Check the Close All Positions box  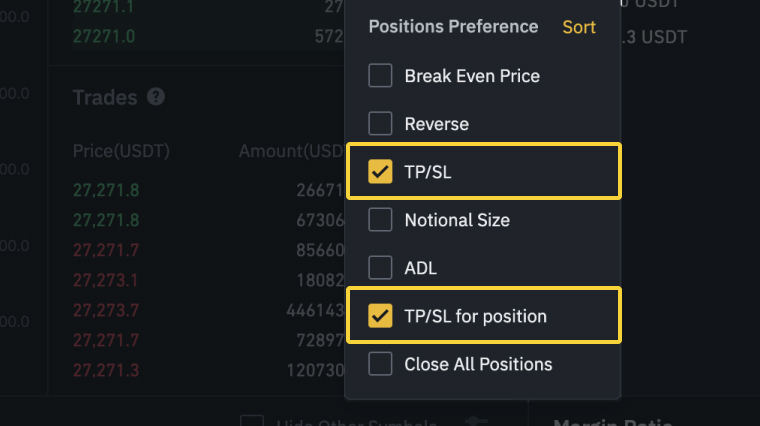pos(380,364)
